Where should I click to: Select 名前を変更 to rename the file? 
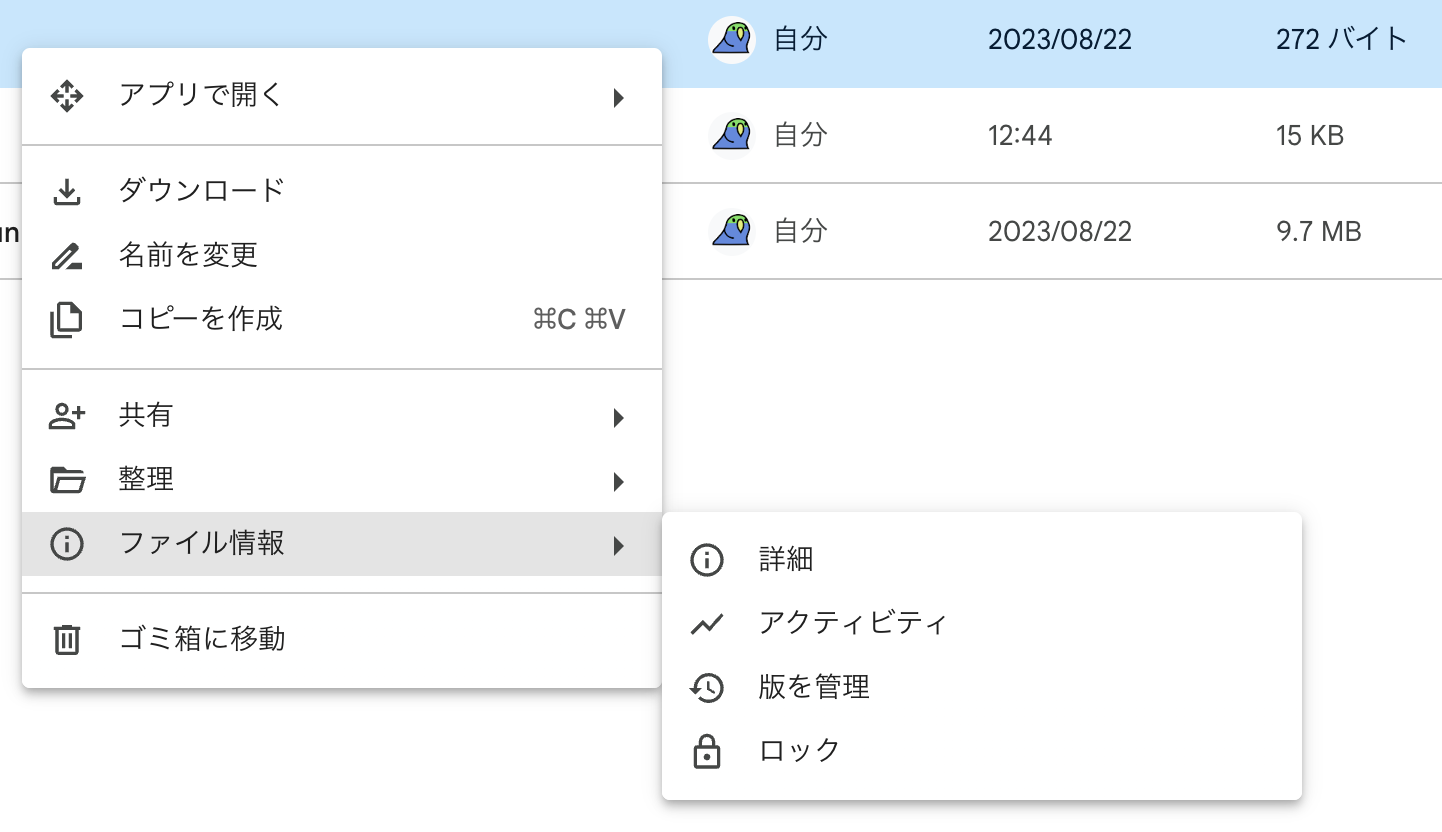(342, 255)
